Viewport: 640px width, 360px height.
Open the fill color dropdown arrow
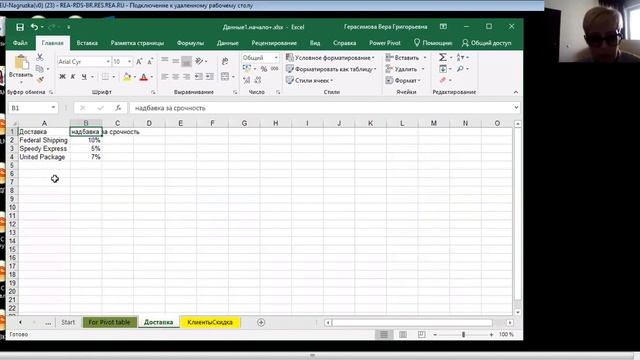135,77
